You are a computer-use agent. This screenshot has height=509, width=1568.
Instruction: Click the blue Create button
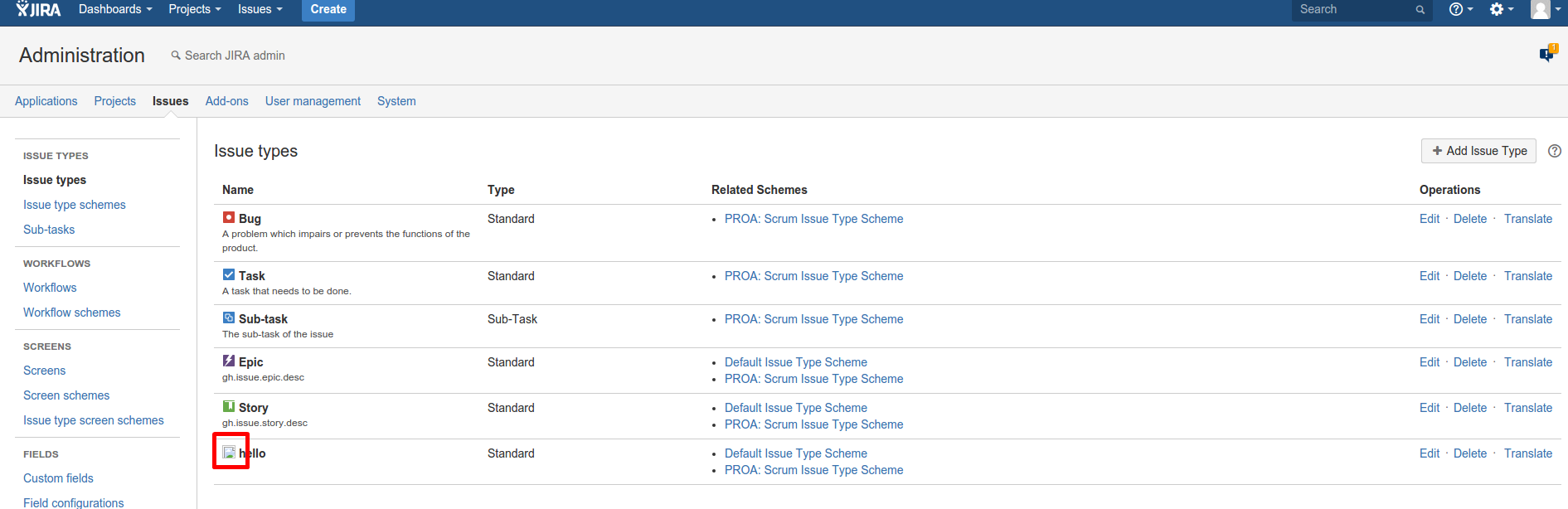pos(328,9)
